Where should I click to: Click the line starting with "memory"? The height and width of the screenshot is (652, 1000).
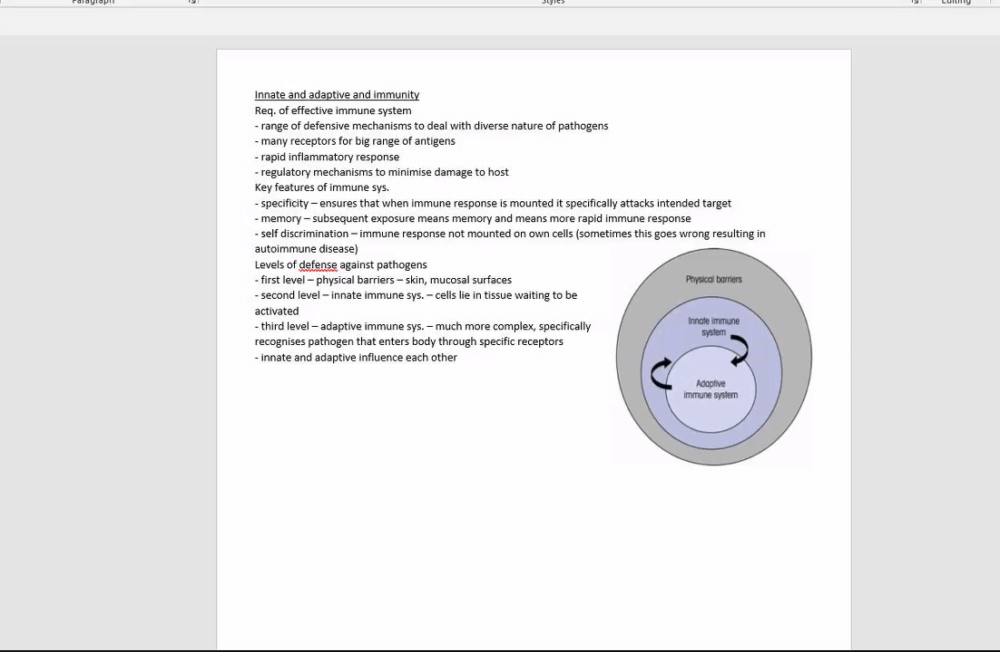click(473, 219)
